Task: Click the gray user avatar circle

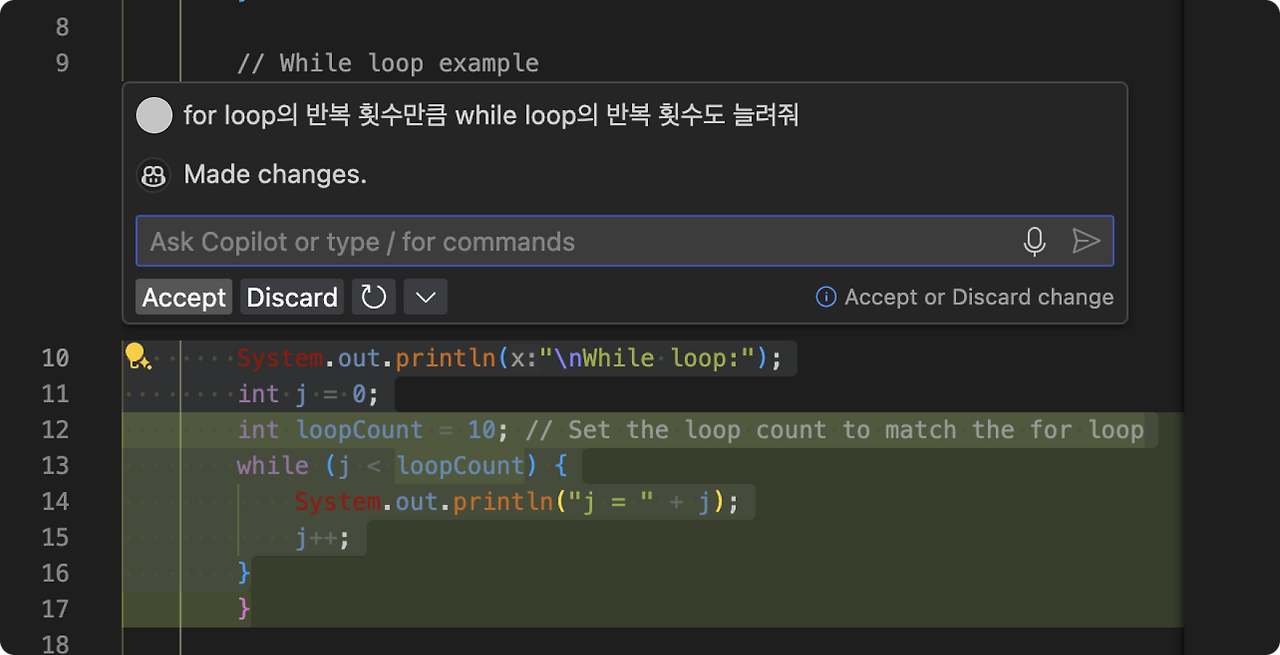Action: pos(153,115)
